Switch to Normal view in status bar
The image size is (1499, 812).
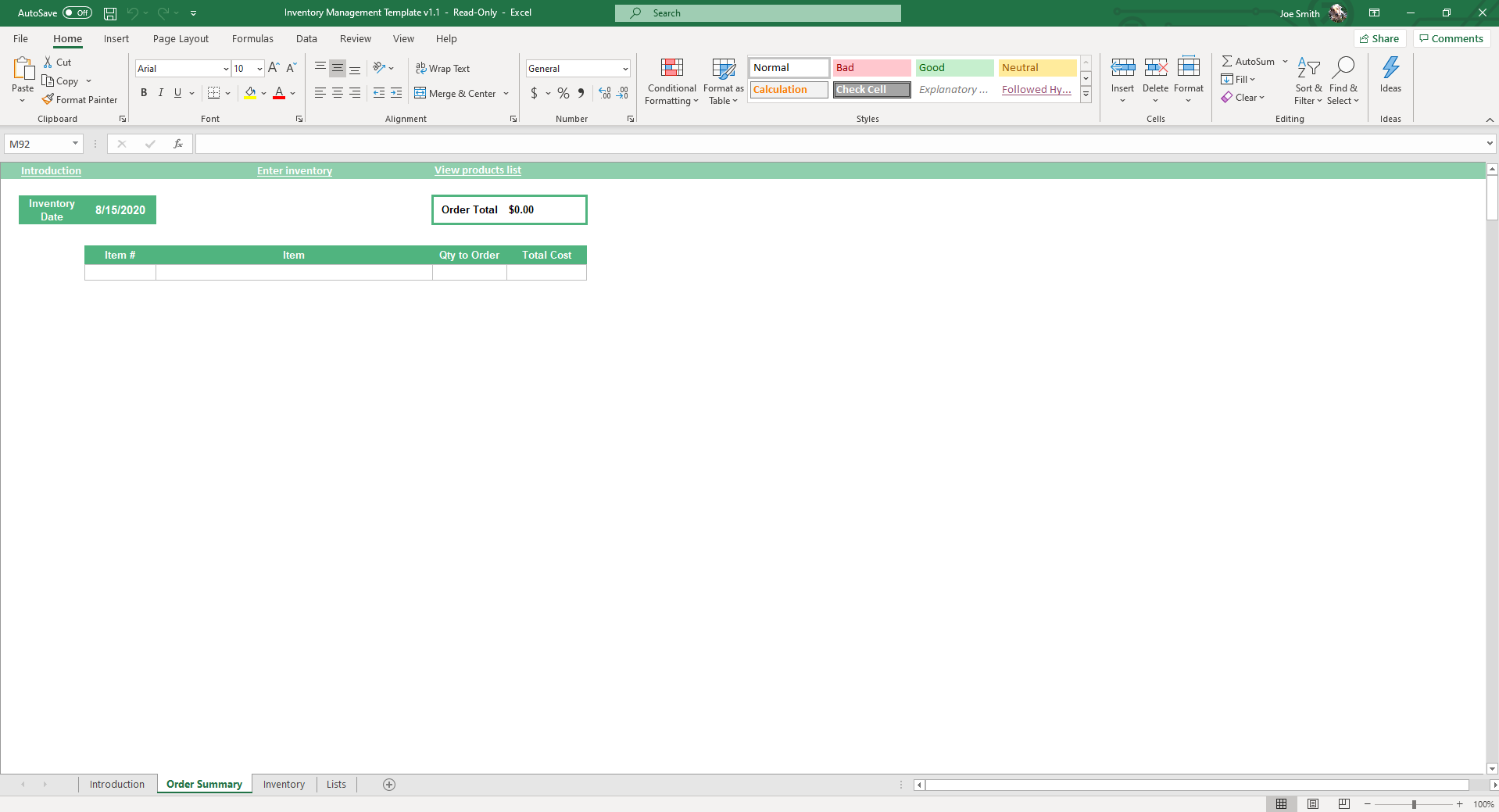point(1282,804)
